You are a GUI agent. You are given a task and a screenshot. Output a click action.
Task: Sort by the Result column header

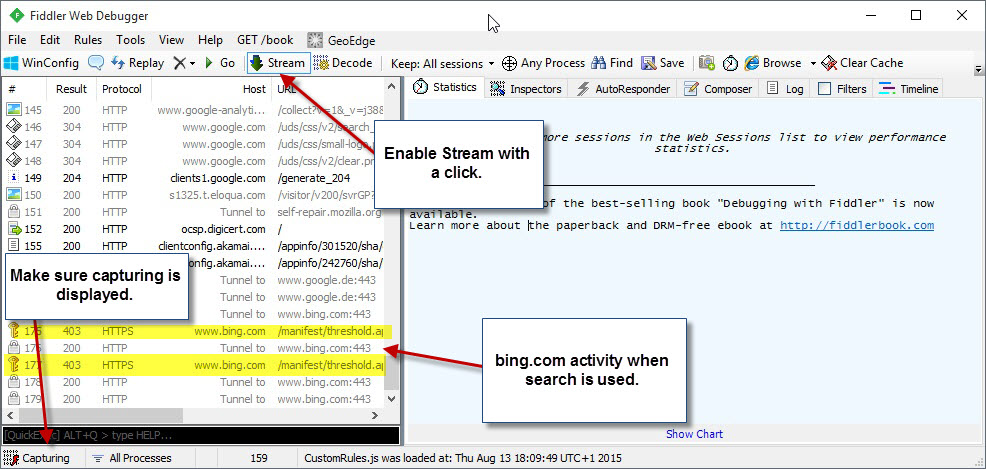pyautogui.click(x=72, y=89)
